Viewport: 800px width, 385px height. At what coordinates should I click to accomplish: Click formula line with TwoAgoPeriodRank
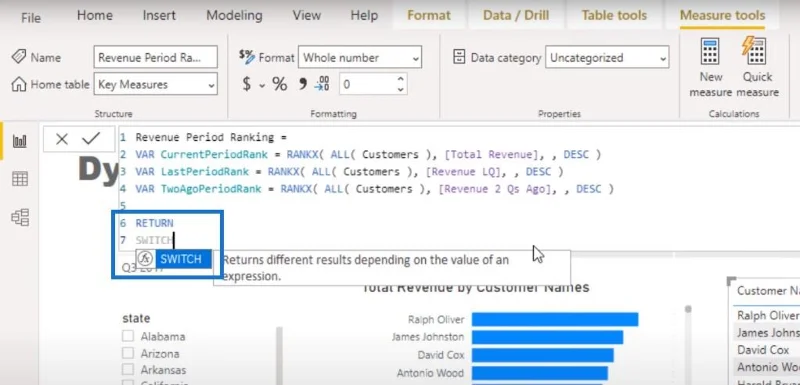pyautogui.click(x=374, y=189)
